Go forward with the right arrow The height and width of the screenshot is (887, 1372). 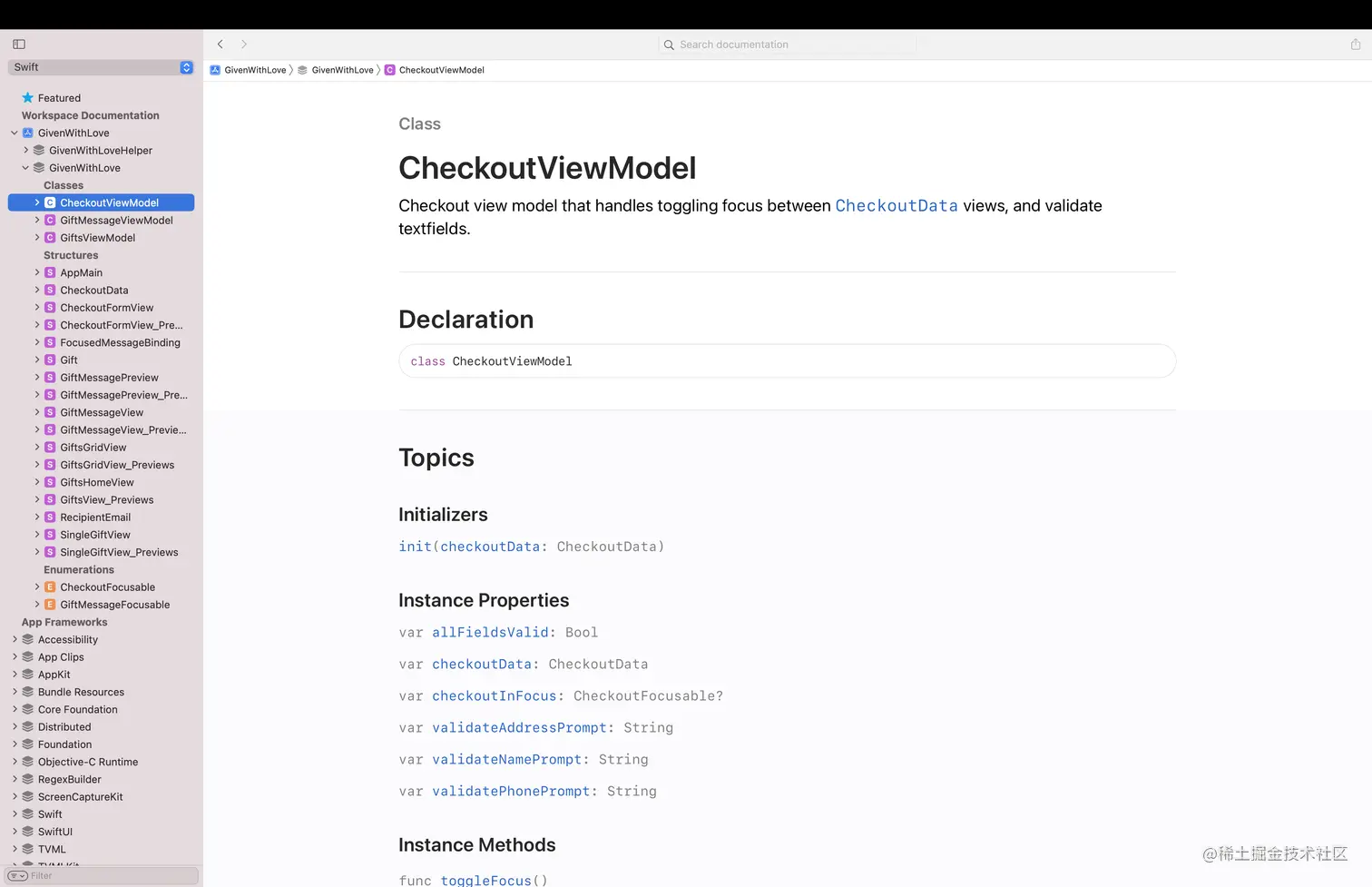pos(244,44)
